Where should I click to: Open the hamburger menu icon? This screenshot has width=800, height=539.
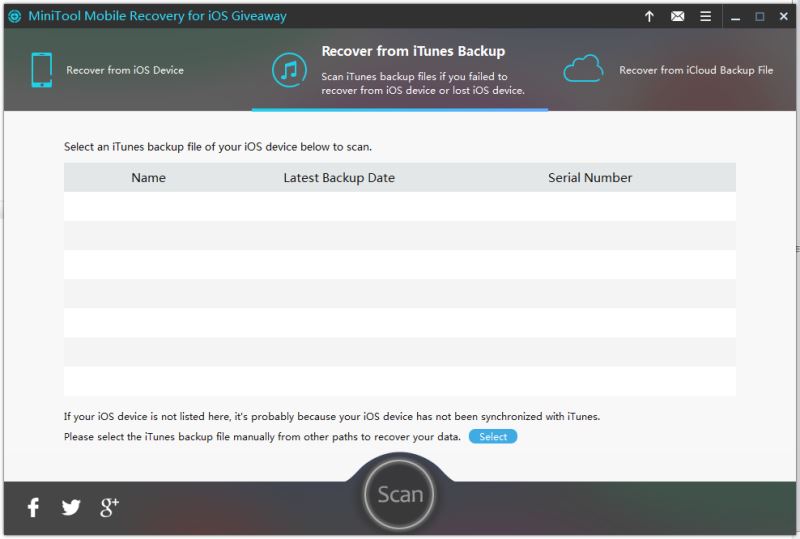pyautogui.click(x=706, y=16)
